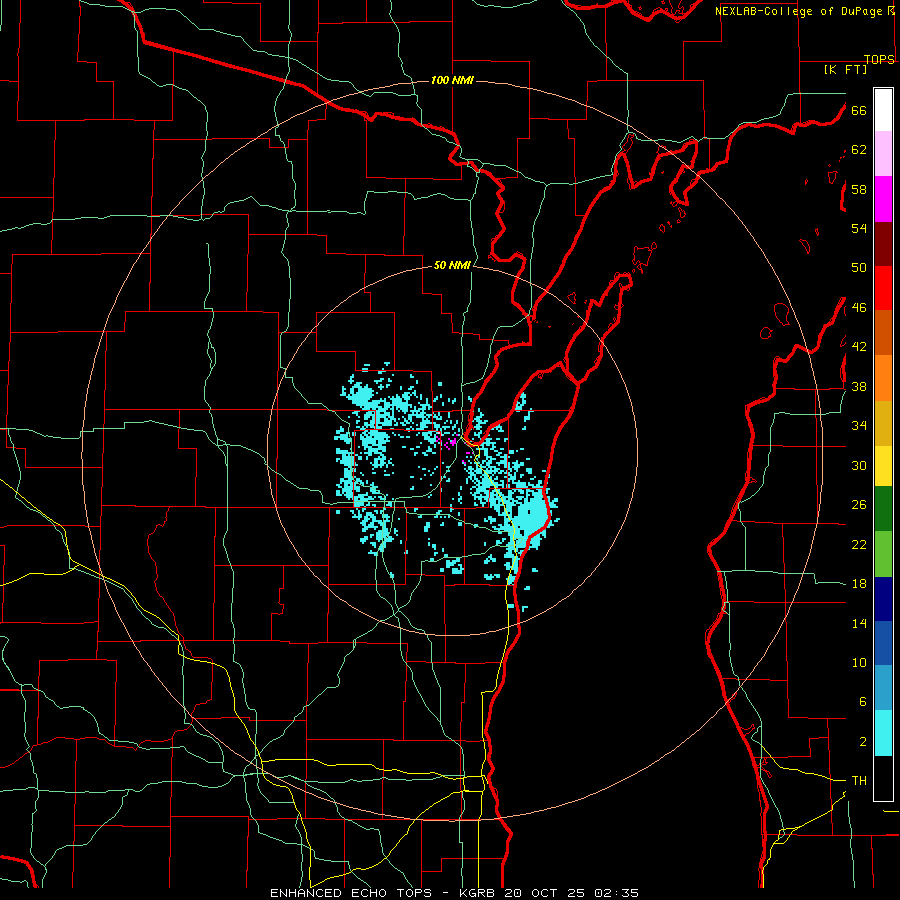900x900 pixels.
Task: Click the light green 18-22 kft swatch
Action: (883, 554)
